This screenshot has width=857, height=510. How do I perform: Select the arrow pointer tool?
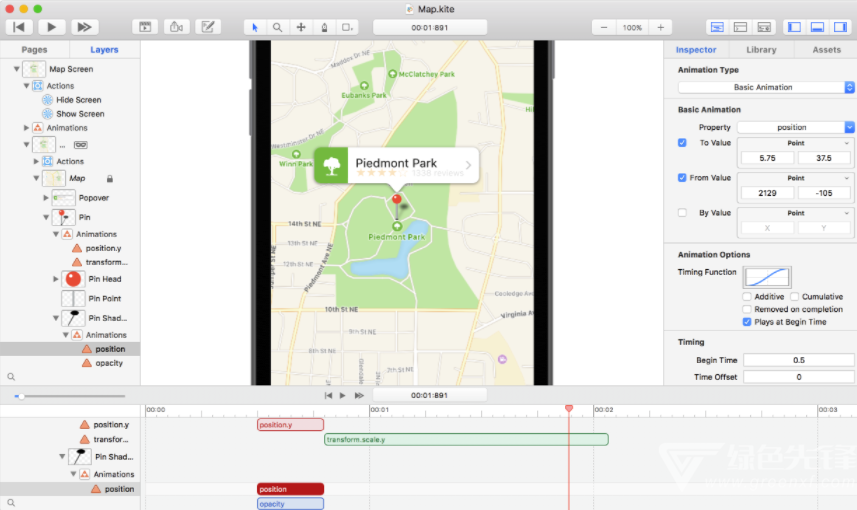click(255, 27)
